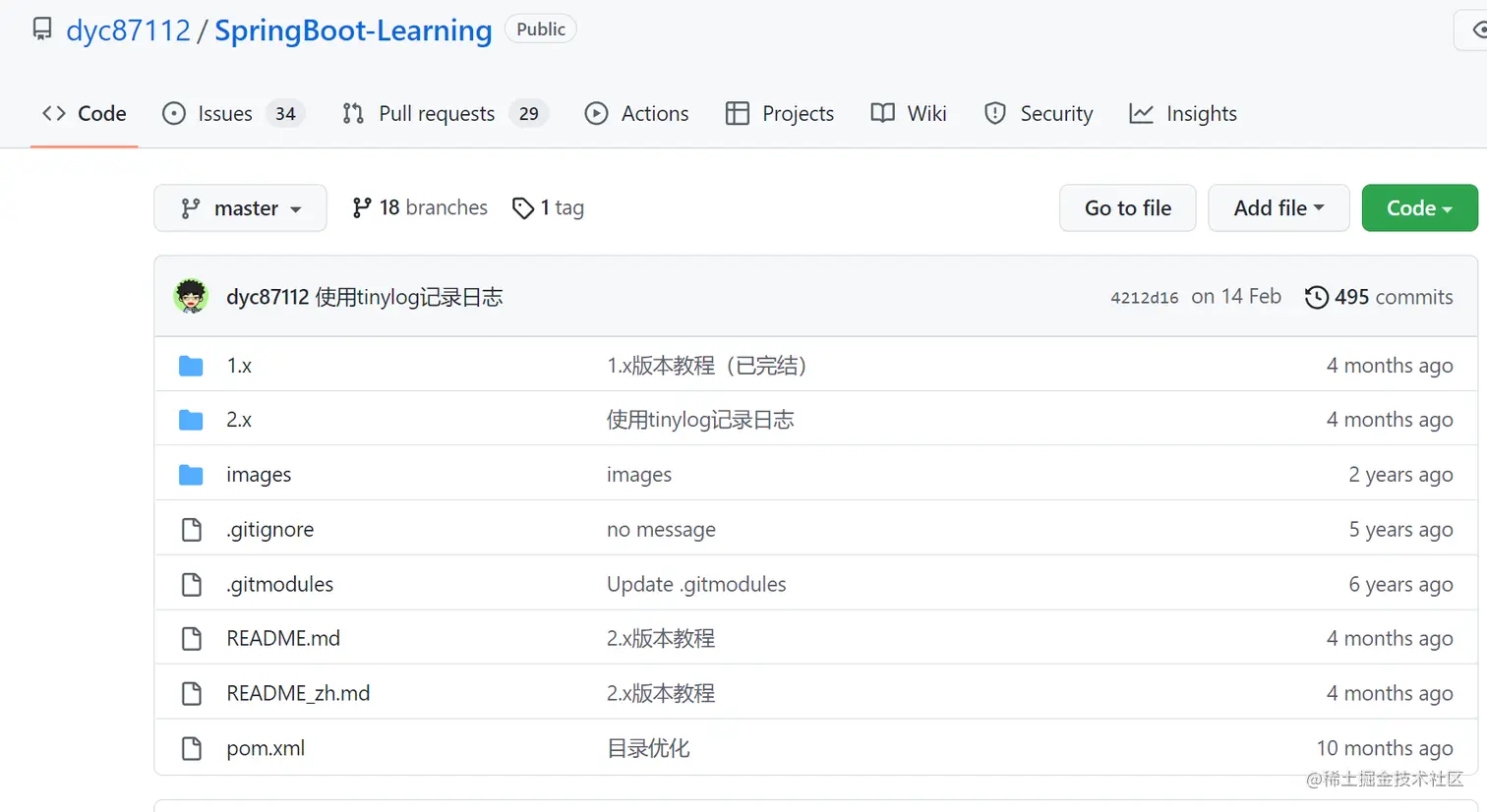Open the Issues tab
Viewport: 1487px width, 812px height.
234,114
